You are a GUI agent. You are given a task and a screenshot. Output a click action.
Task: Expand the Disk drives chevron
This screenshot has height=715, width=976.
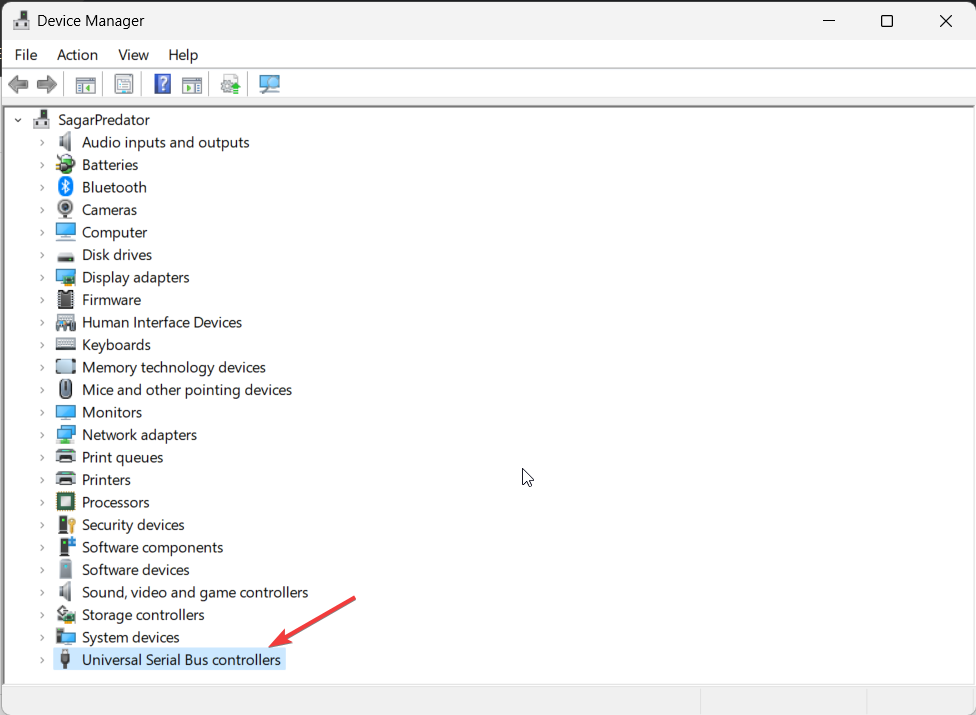click(x=42, y=255)
